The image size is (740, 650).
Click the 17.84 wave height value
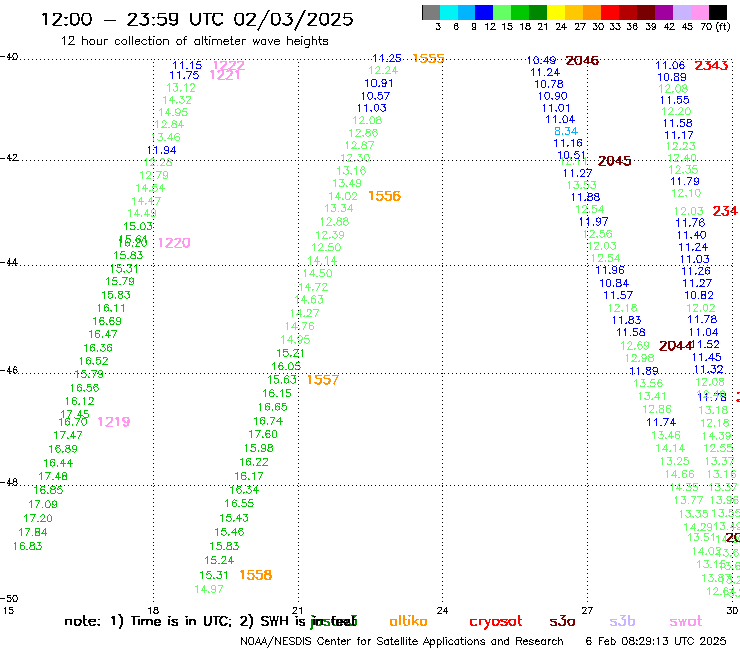[33, 532]
